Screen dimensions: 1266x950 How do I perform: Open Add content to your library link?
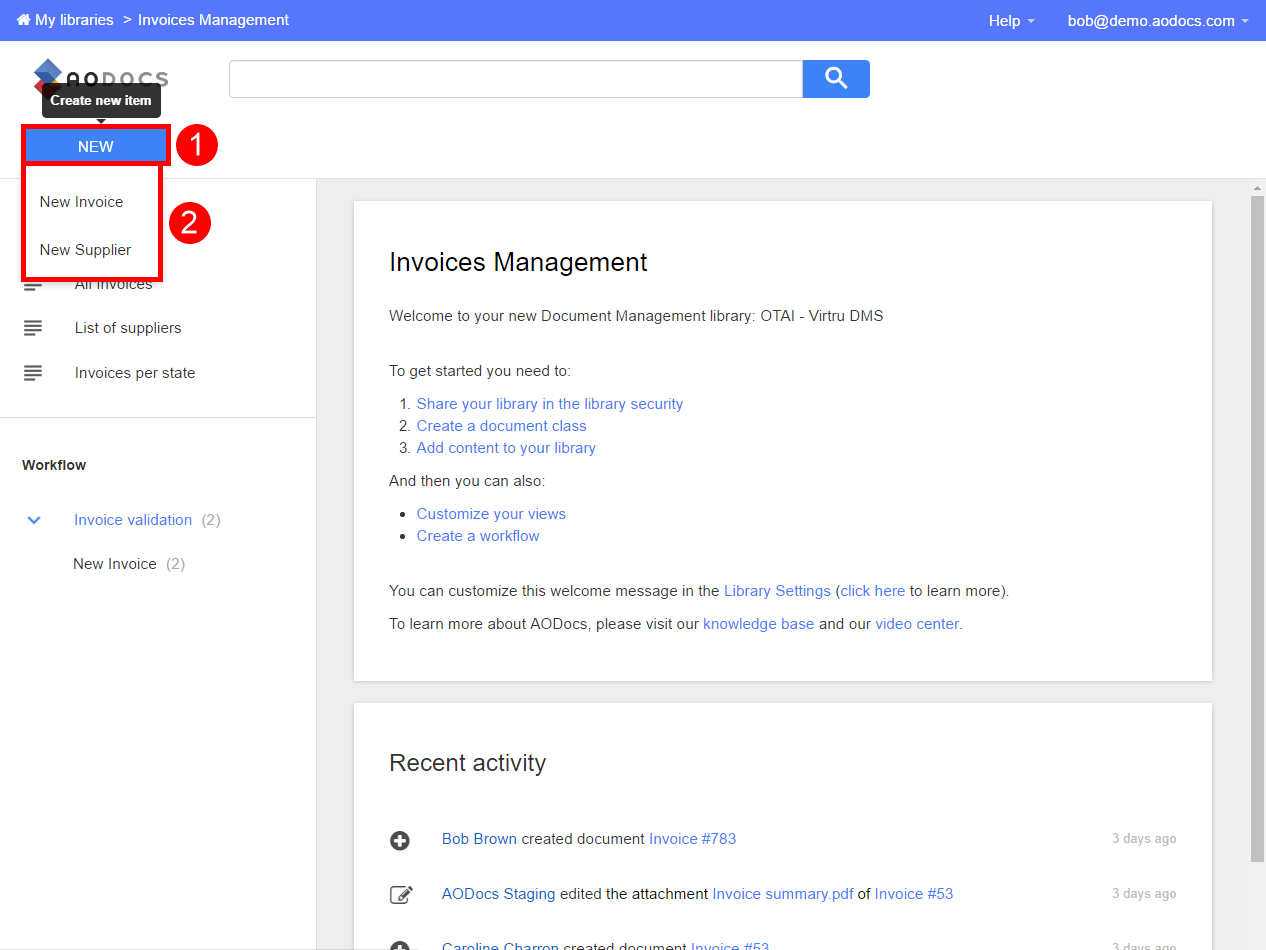coord(506,448)
